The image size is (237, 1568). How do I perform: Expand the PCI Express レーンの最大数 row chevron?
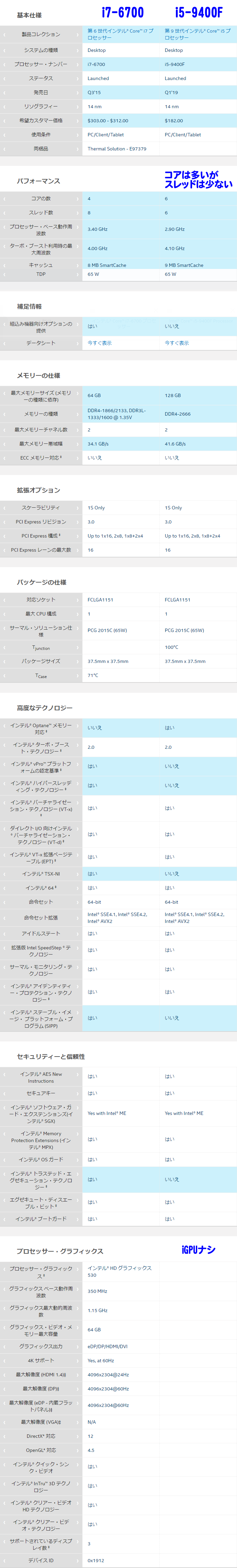(77, 550)
